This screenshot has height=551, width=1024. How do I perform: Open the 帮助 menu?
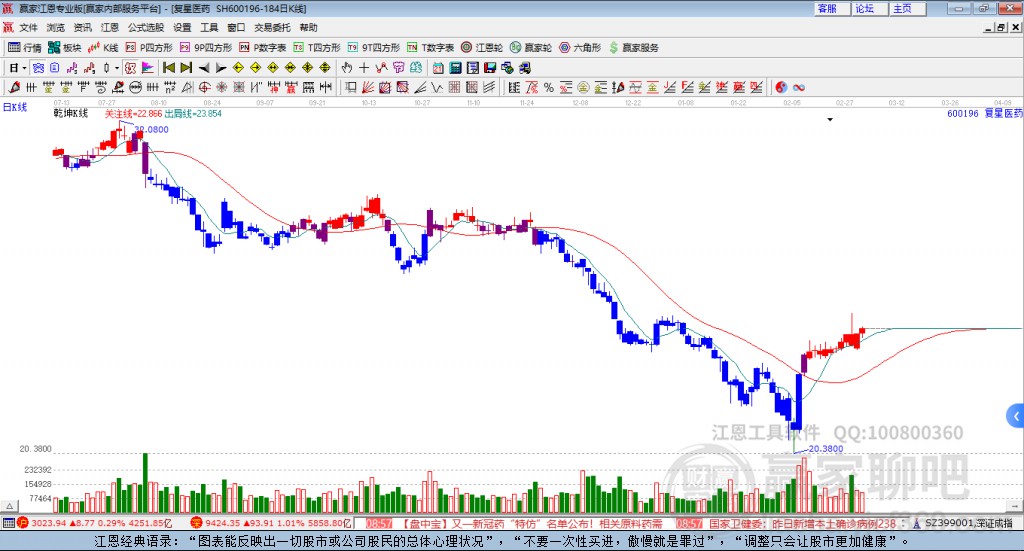coord(308,27)
